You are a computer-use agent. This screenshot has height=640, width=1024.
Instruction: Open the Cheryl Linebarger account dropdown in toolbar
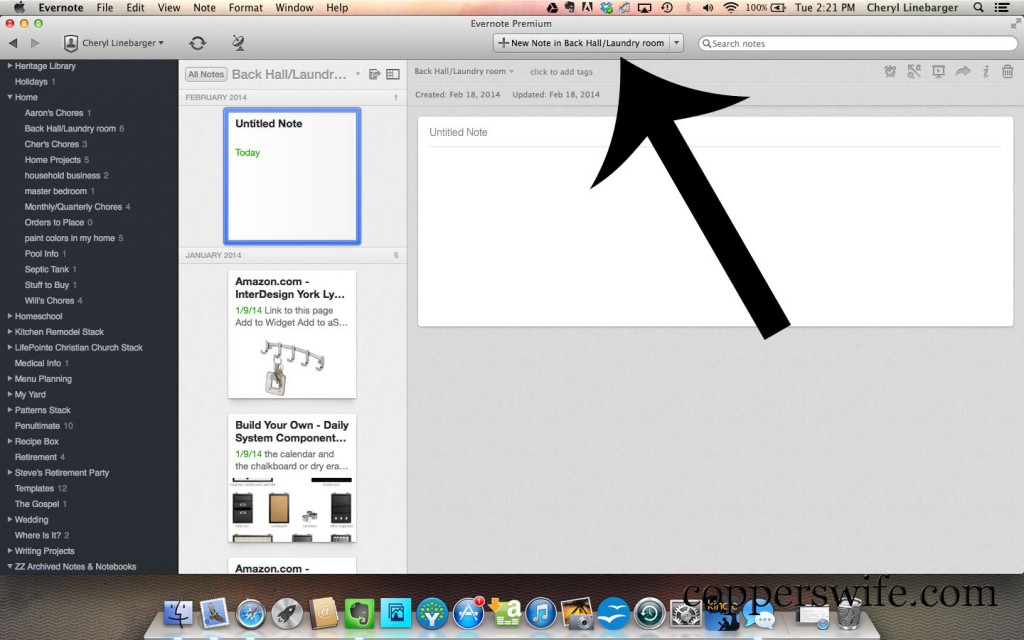114,43
